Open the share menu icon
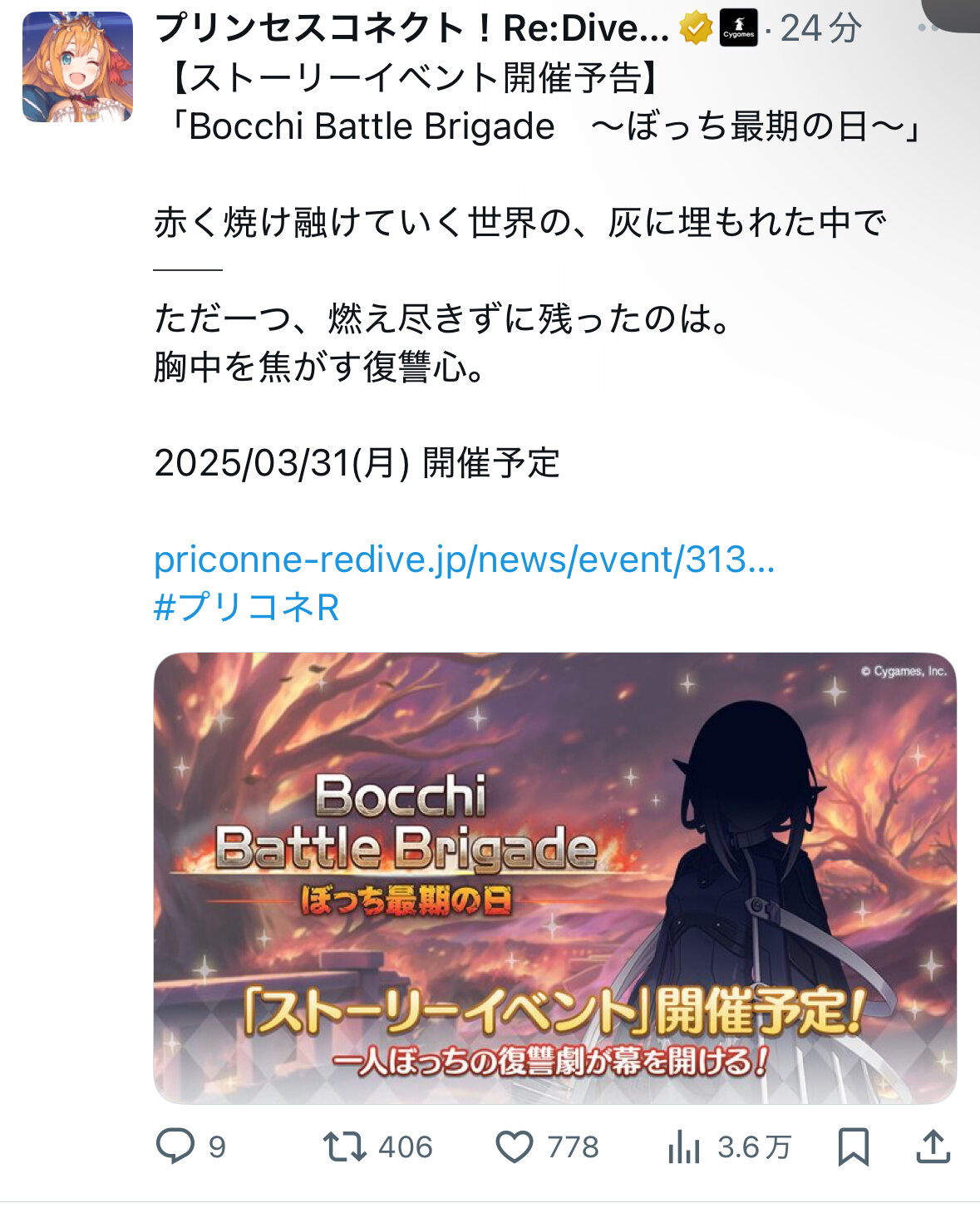 tap(933, 1146)
